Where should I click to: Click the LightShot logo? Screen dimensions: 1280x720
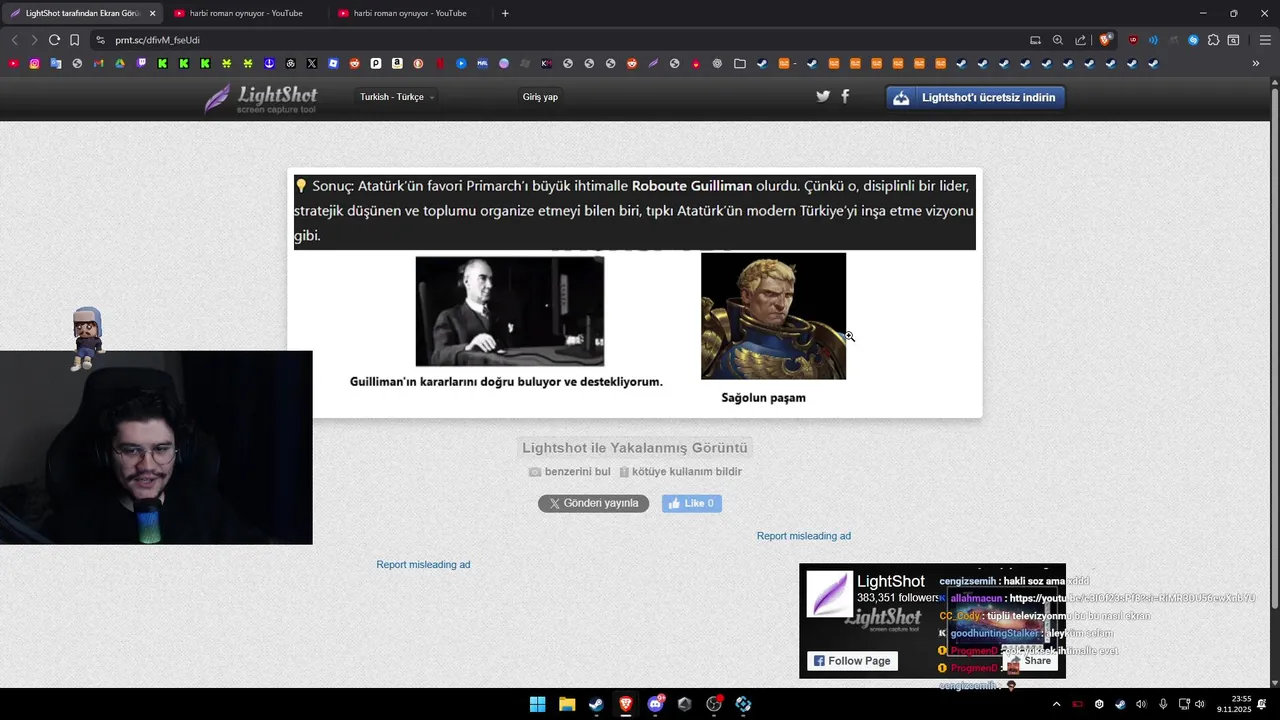point(261,98)
